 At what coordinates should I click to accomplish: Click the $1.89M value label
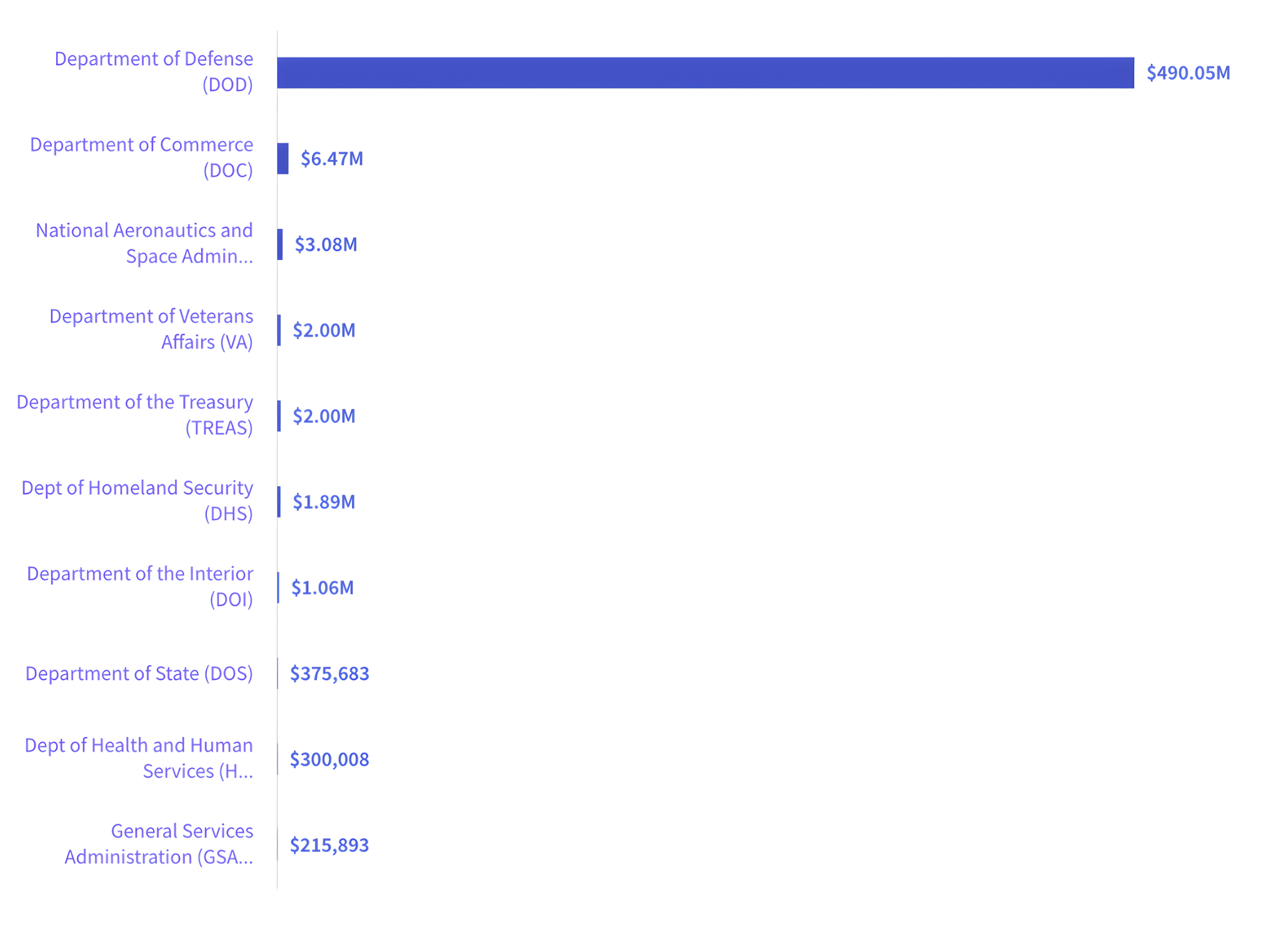pyautogui.click(x=324, y=502)
